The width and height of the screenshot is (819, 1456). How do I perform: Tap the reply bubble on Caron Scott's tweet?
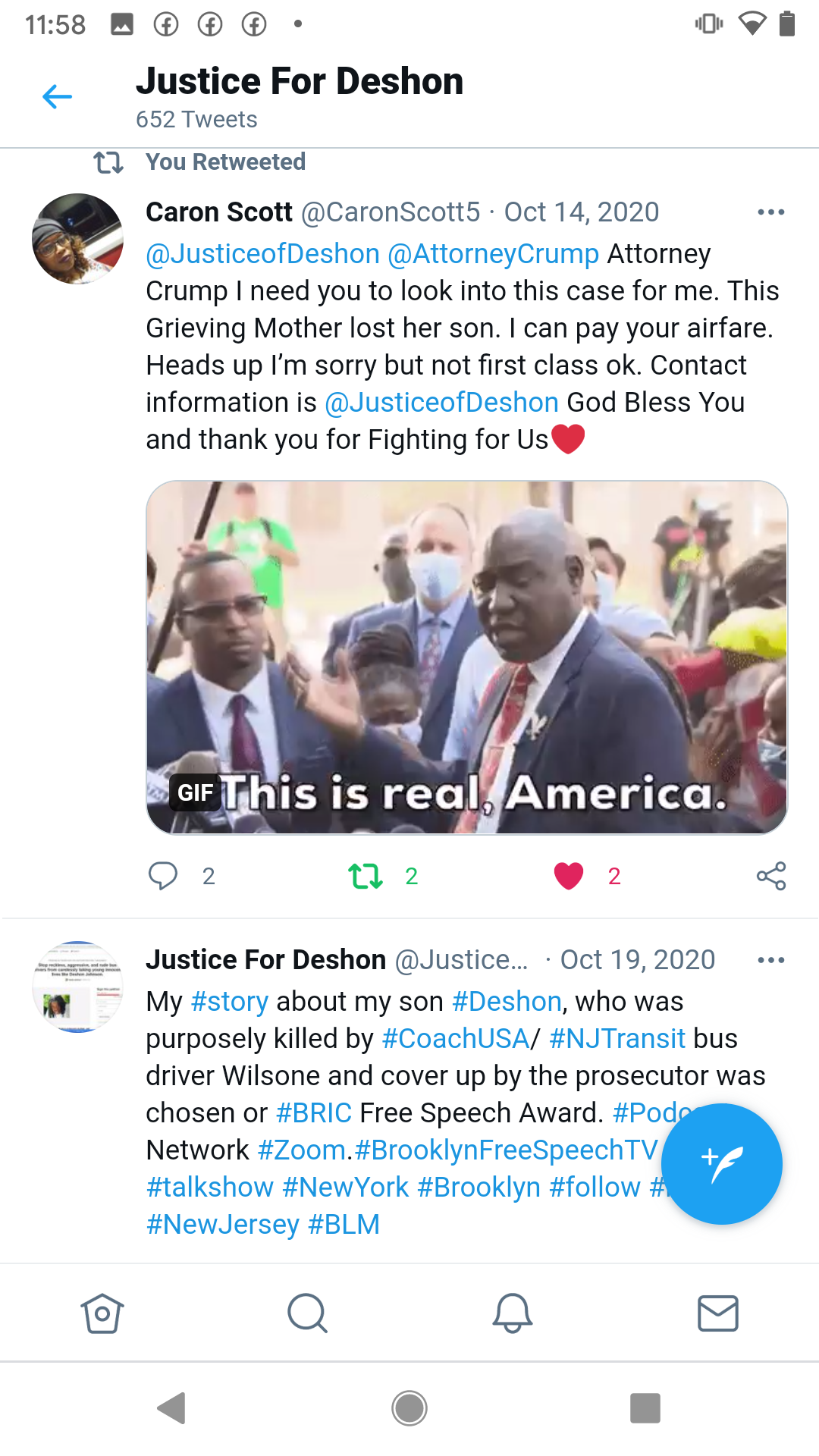pos(162,876)
